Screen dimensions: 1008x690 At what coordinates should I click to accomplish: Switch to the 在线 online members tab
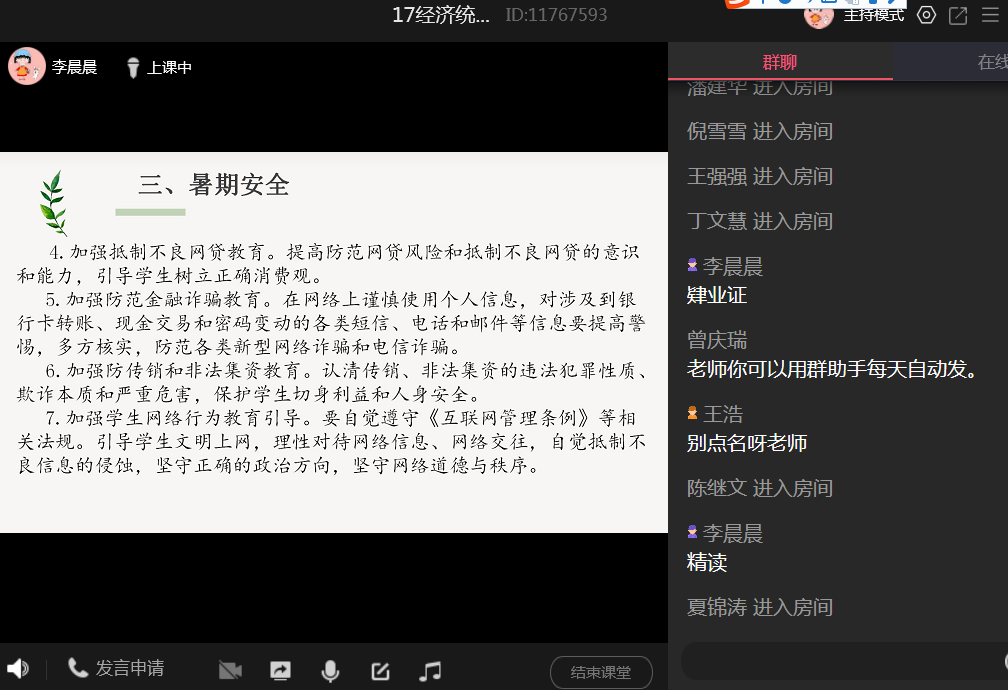[x=990, y=62]
